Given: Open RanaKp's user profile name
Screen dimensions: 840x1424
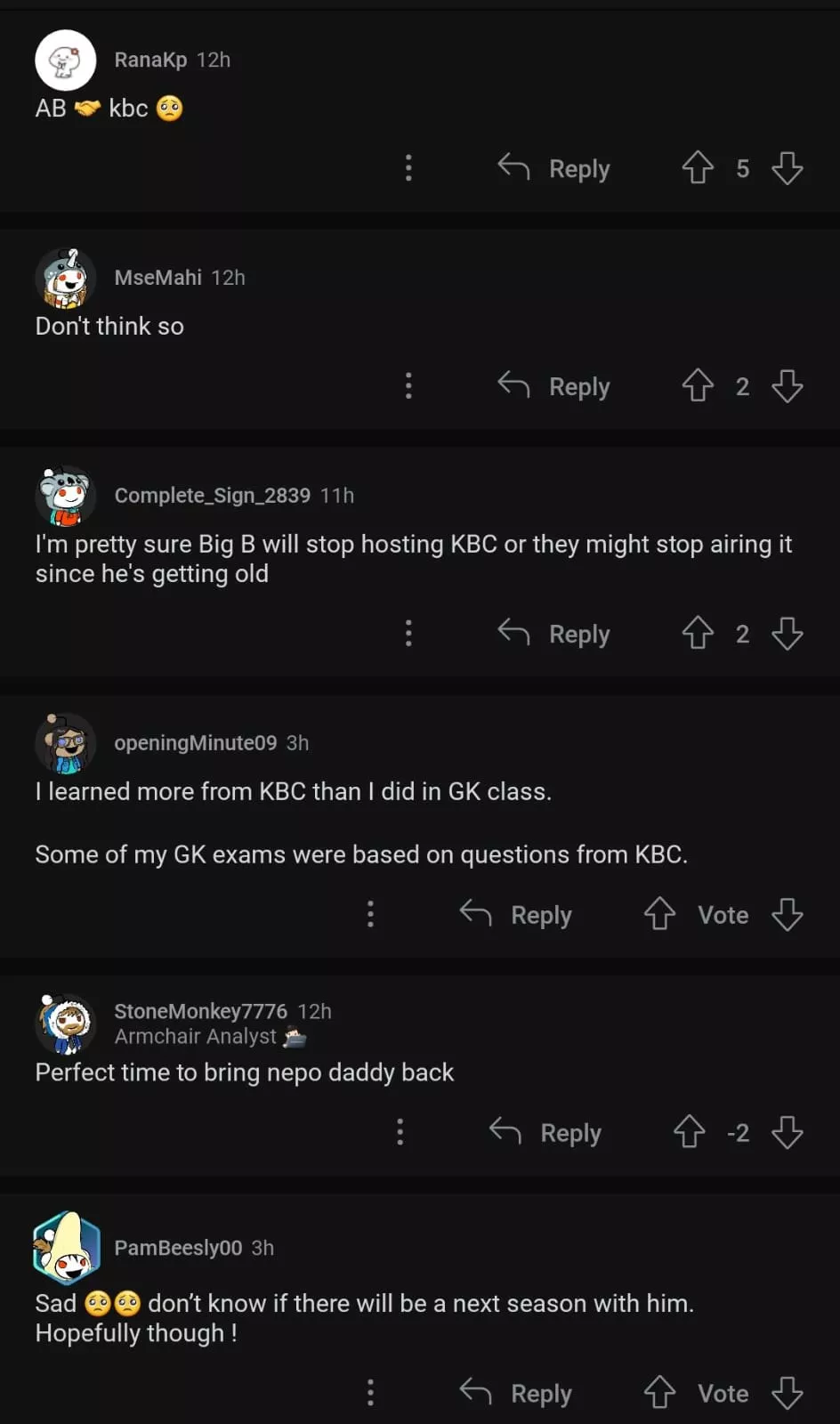Looking at the screenshot, I should pos(150,60).
